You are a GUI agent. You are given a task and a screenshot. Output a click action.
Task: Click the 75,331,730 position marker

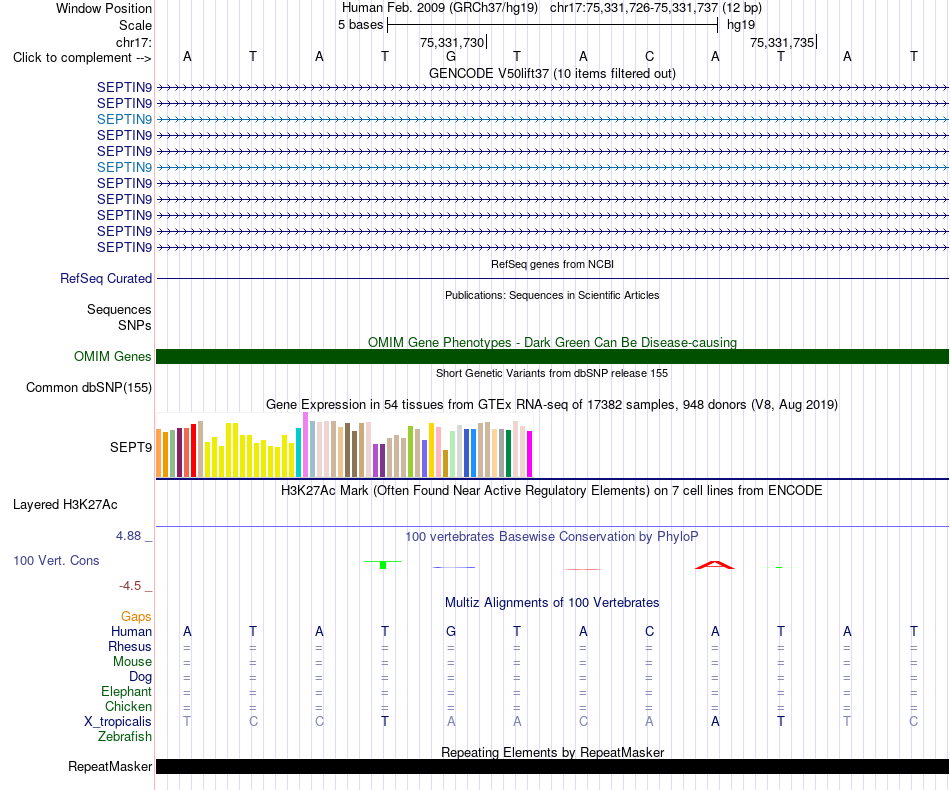pos(452,42)
